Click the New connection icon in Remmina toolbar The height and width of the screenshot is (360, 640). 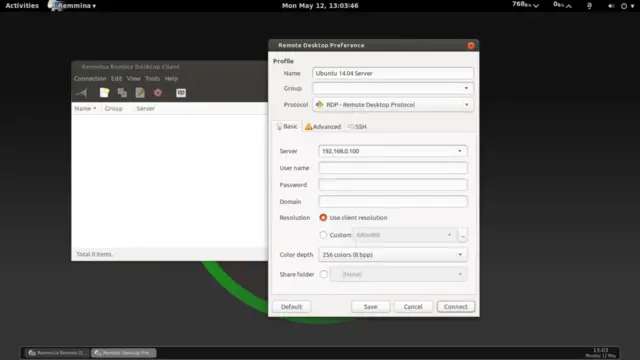104,93
